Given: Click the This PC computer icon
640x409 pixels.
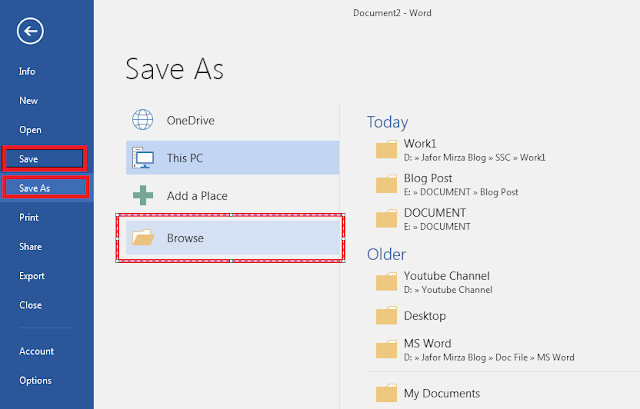Looking at the screenshot, I should [142, 158].
